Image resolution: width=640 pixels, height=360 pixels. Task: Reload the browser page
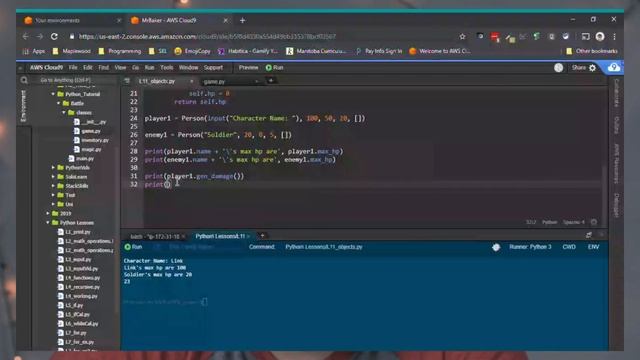click(54, 37)
